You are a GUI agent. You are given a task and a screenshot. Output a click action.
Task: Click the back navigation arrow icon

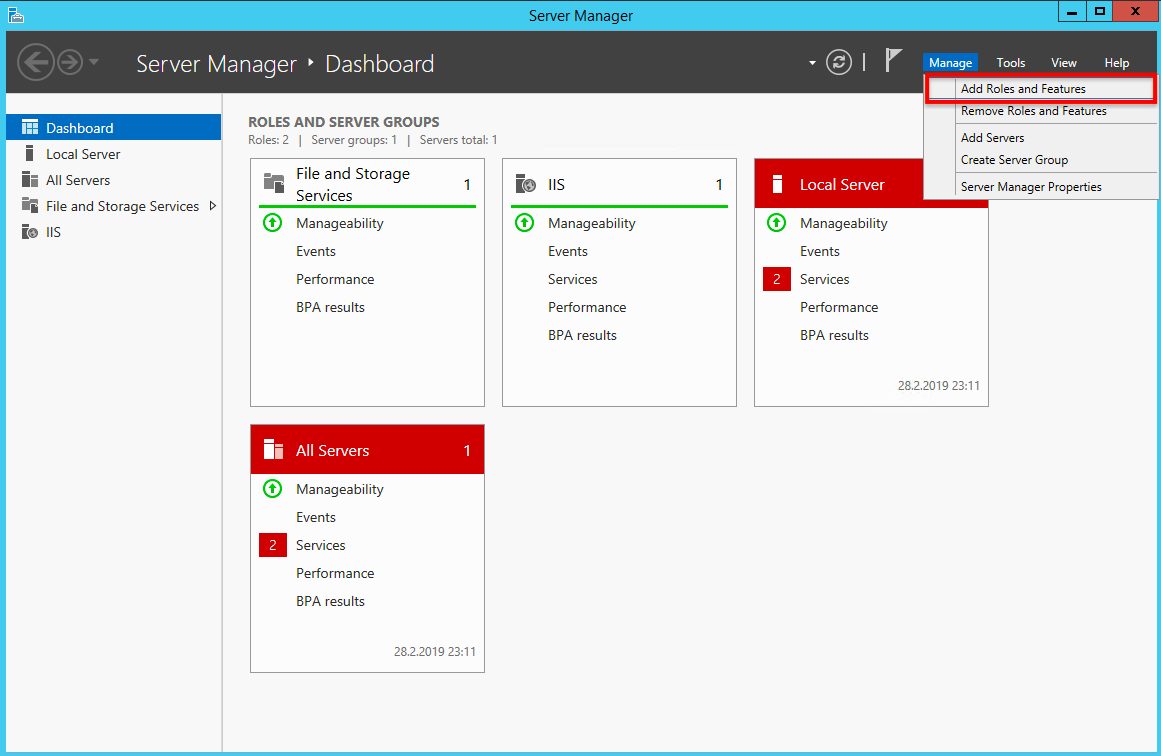point(36,62)
